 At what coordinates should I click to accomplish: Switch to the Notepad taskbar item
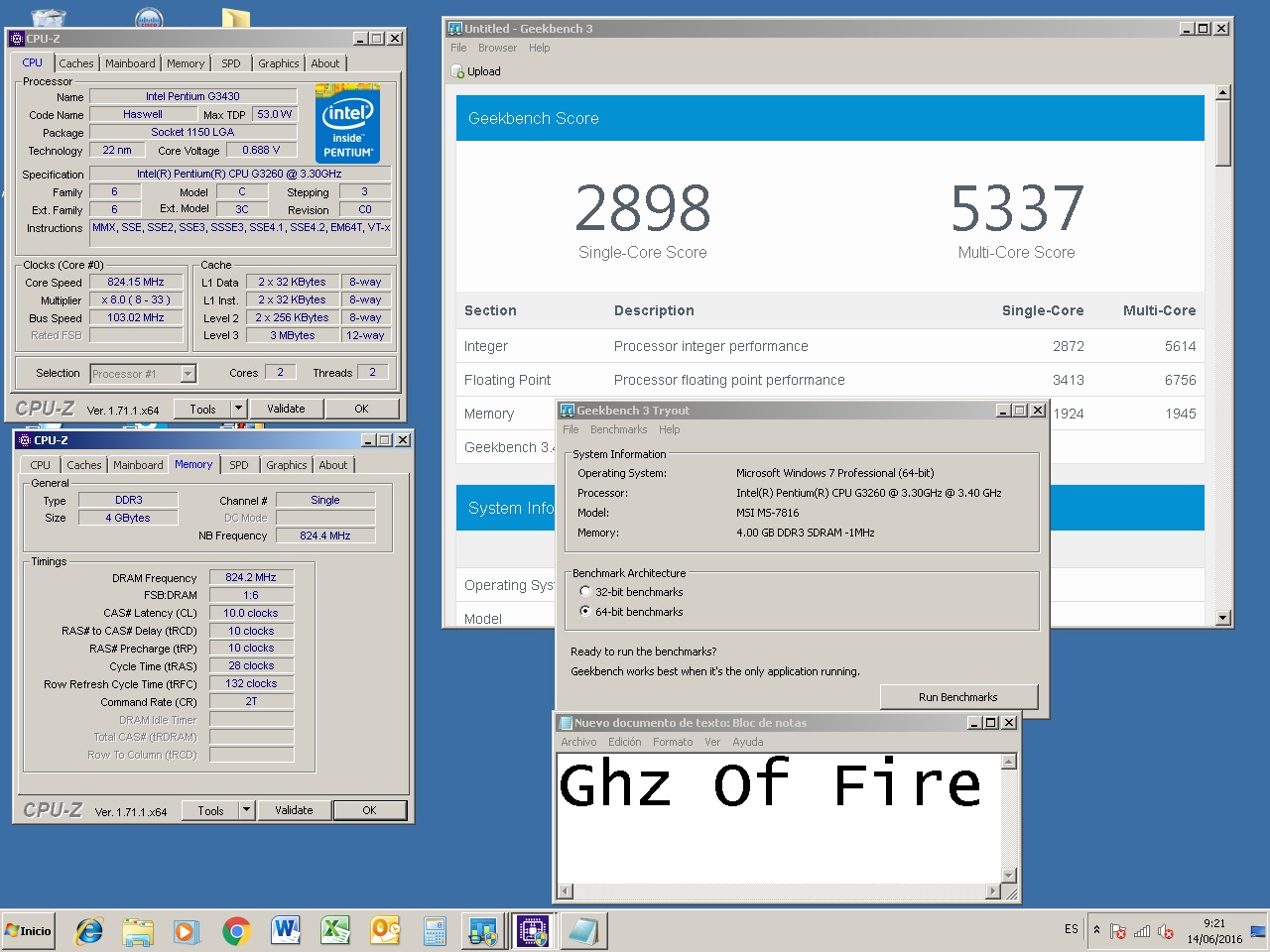pyautogui.click(x=583, y=931)
